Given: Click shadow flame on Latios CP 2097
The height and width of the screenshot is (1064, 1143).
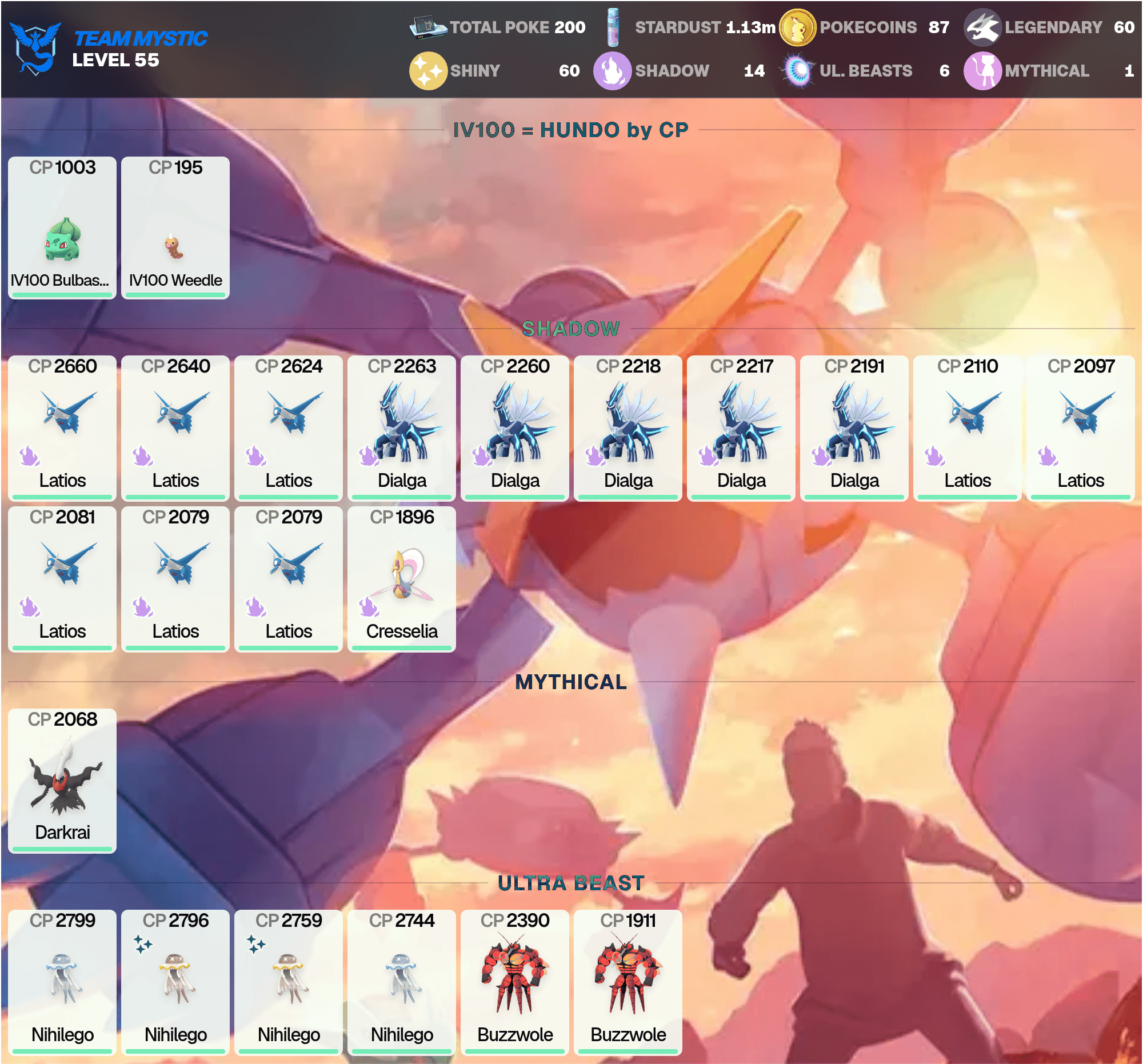Looking at the screenshot, I should click(1048, 456).
